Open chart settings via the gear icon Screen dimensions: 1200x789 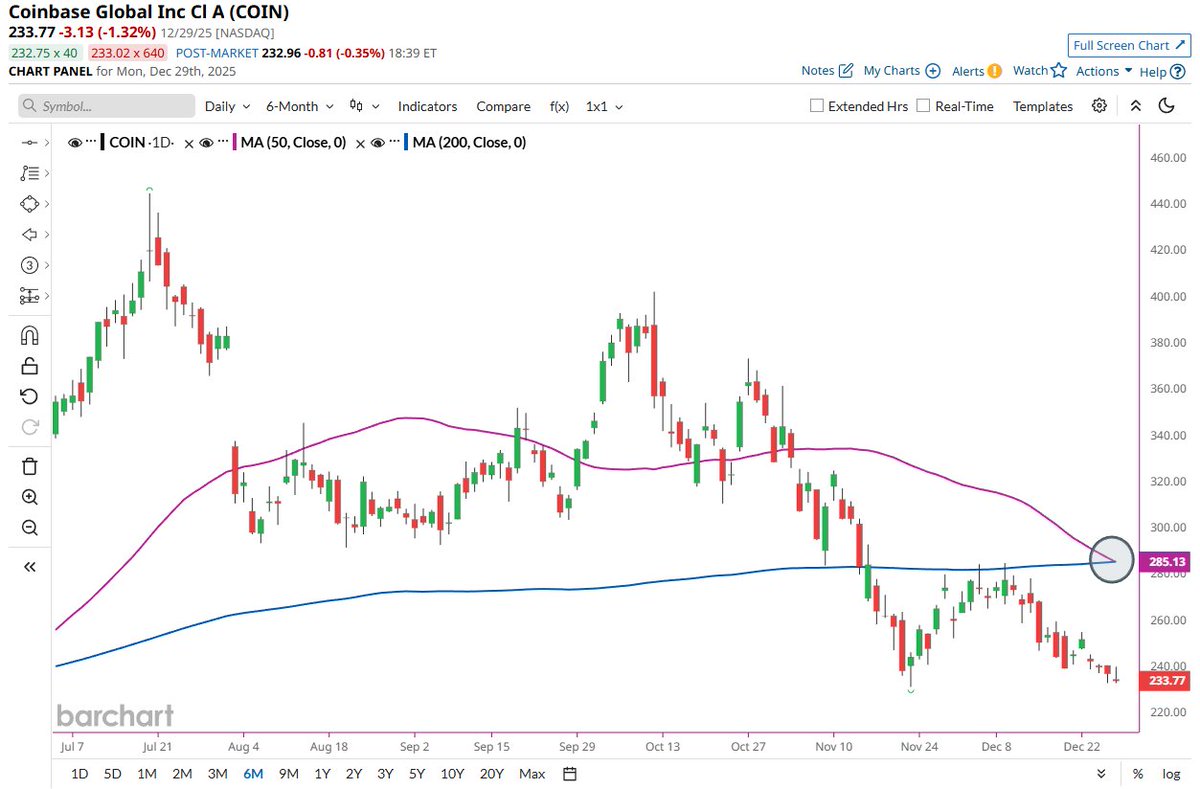pos(1099,106)
